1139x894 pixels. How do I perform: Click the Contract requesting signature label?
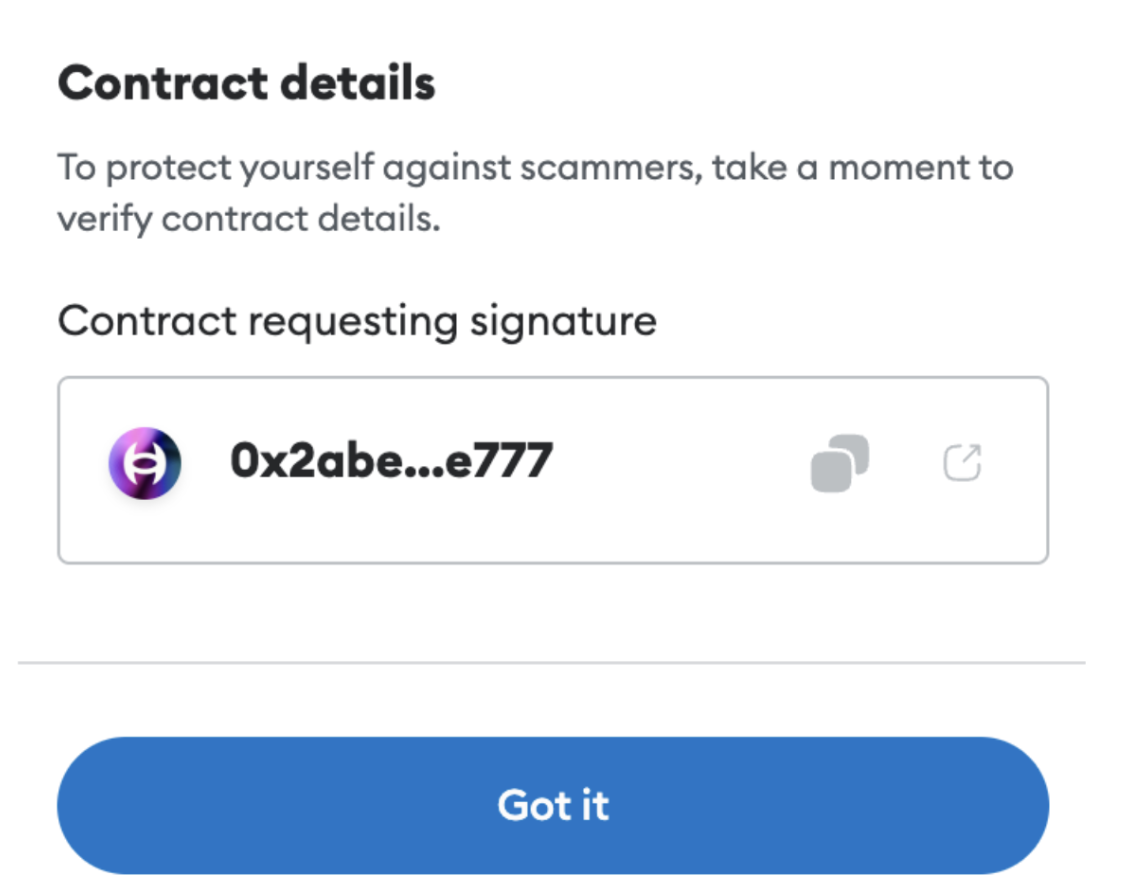[x=357, y=321]
